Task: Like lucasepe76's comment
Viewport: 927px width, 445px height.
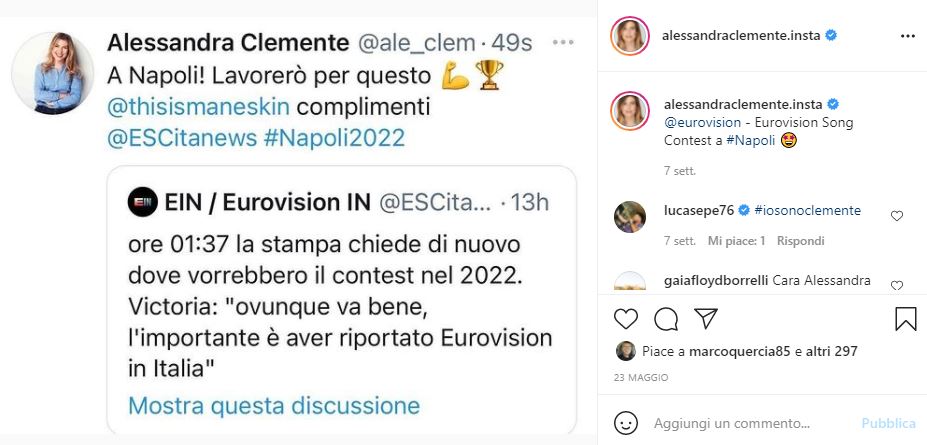Action: click(897, 215)
